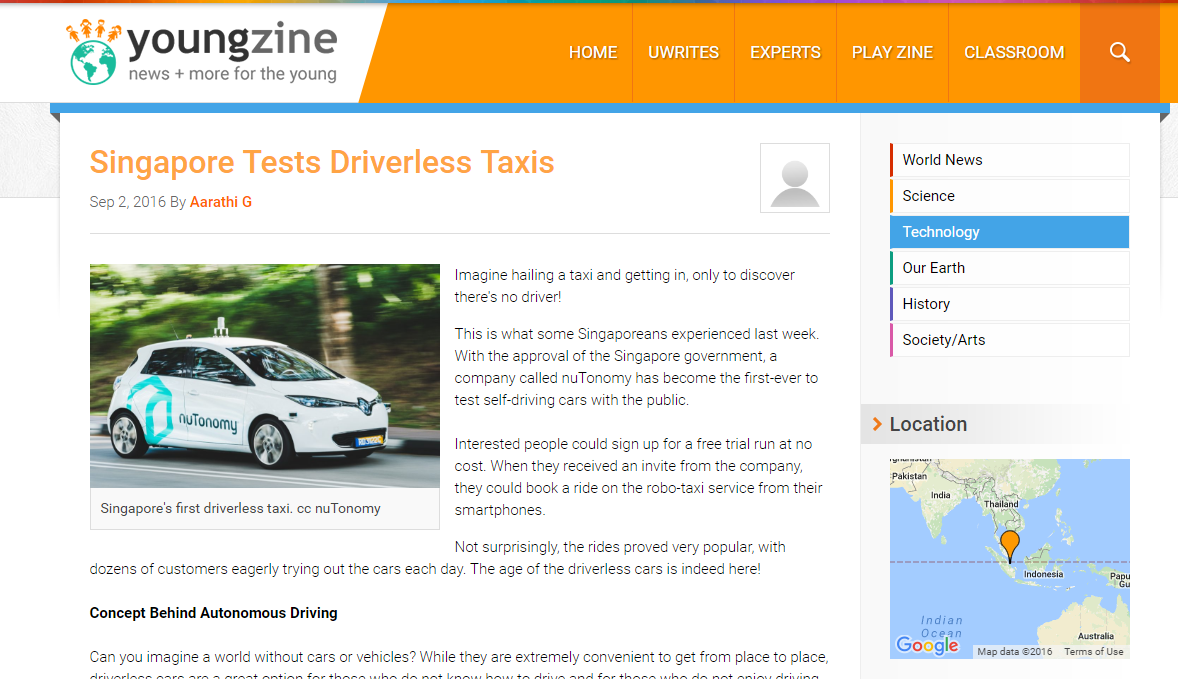Select the History category
This screenshot has width=1178, height=679.
coord(1010,304)
